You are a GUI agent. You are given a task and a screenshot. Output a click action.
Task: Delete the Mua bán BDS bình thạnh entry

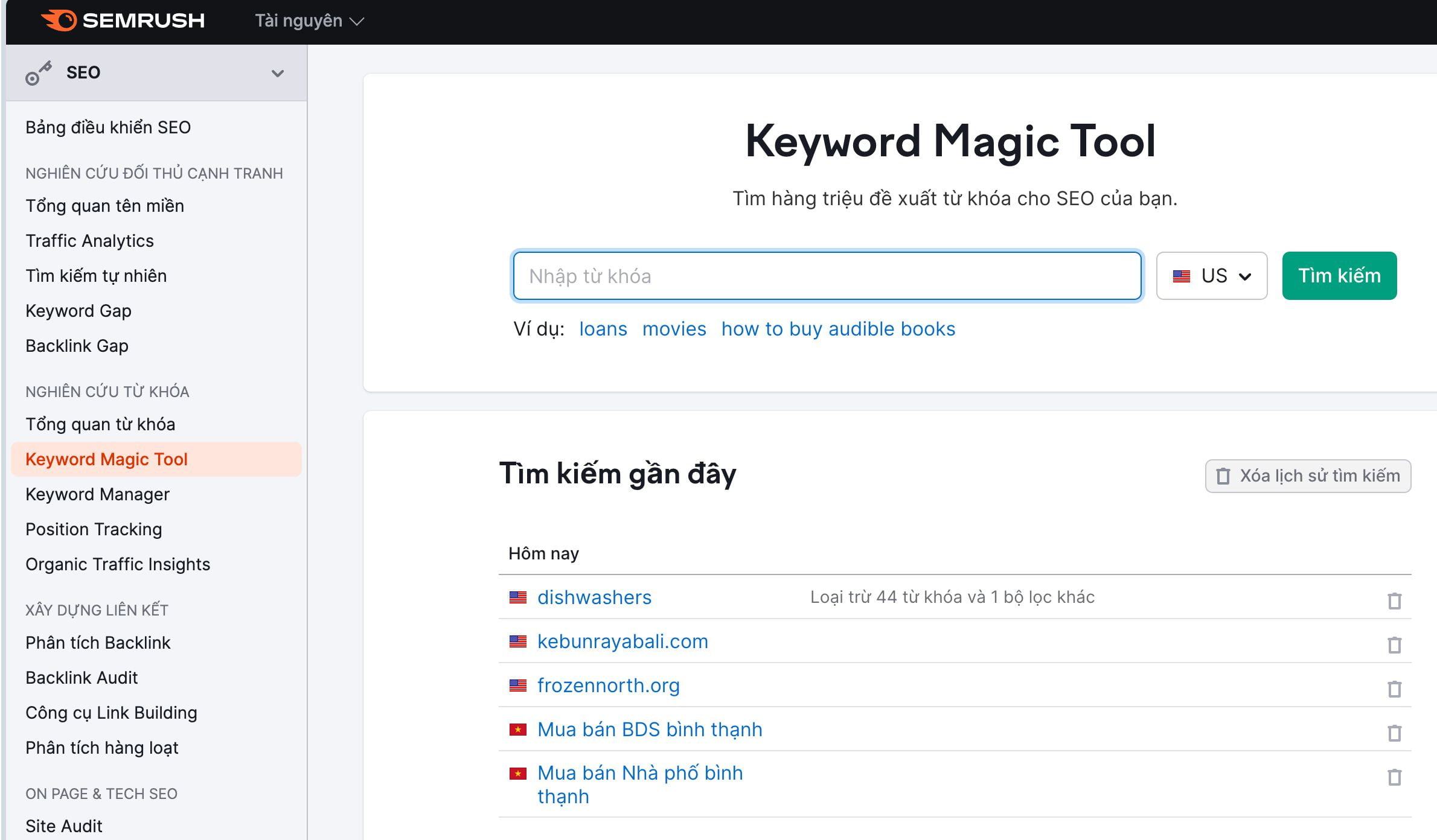click(x=1394, y=733)
